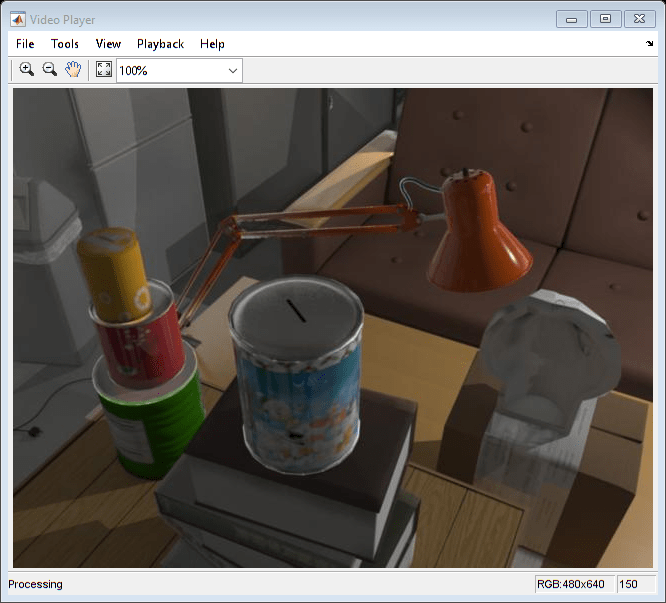Maximize the Video Player window

coord(605,19)
